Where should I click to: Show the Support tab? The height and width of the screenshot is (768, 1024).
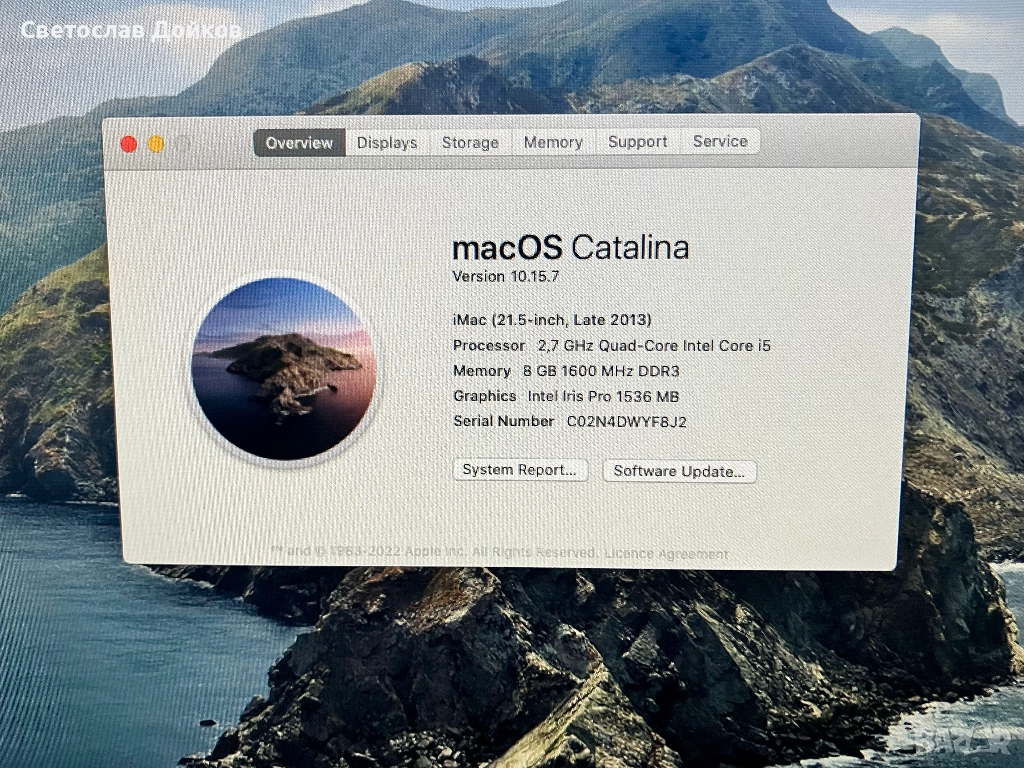637,142
